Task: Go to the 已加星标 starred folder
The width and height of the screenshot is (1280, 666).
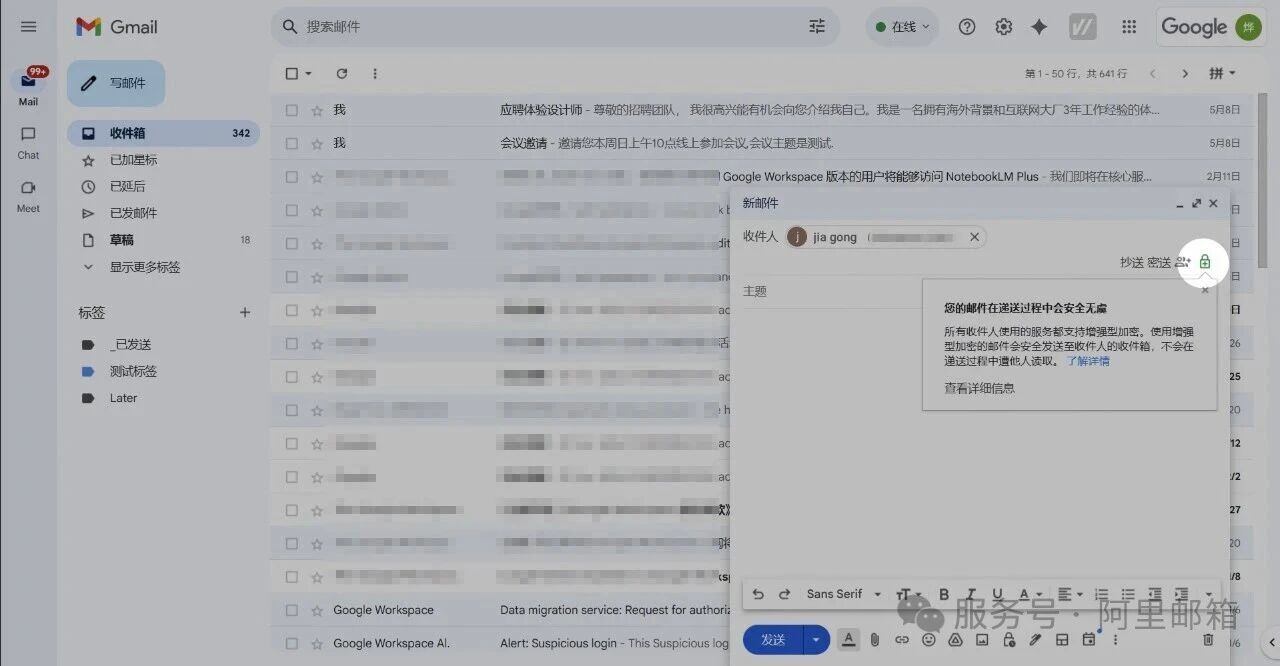Action: tap(133, 160)
